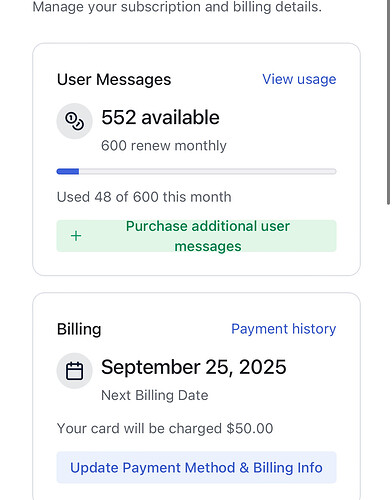Select the Billing heading
Image resolution: width=392 pixels, height=500 pixels.
point(79,329)
